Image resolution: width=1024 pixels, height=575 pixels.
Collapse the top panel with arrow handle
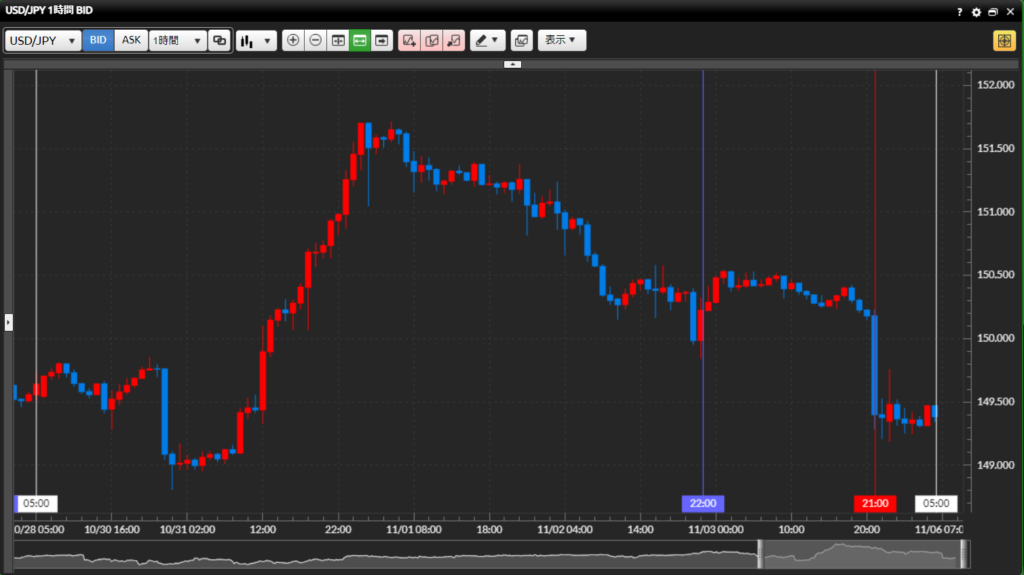512,64
